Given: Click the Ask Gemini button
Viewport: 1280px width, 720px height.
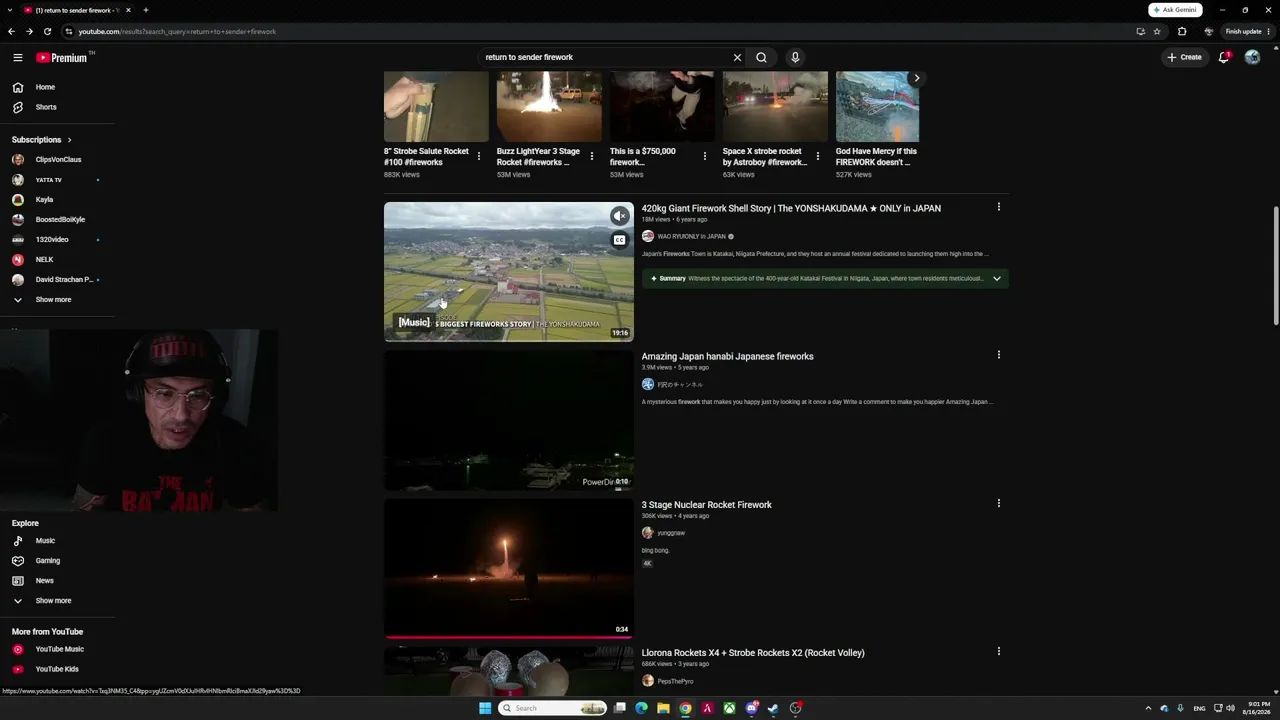Looking at the screenshot, I should 1175,10.
